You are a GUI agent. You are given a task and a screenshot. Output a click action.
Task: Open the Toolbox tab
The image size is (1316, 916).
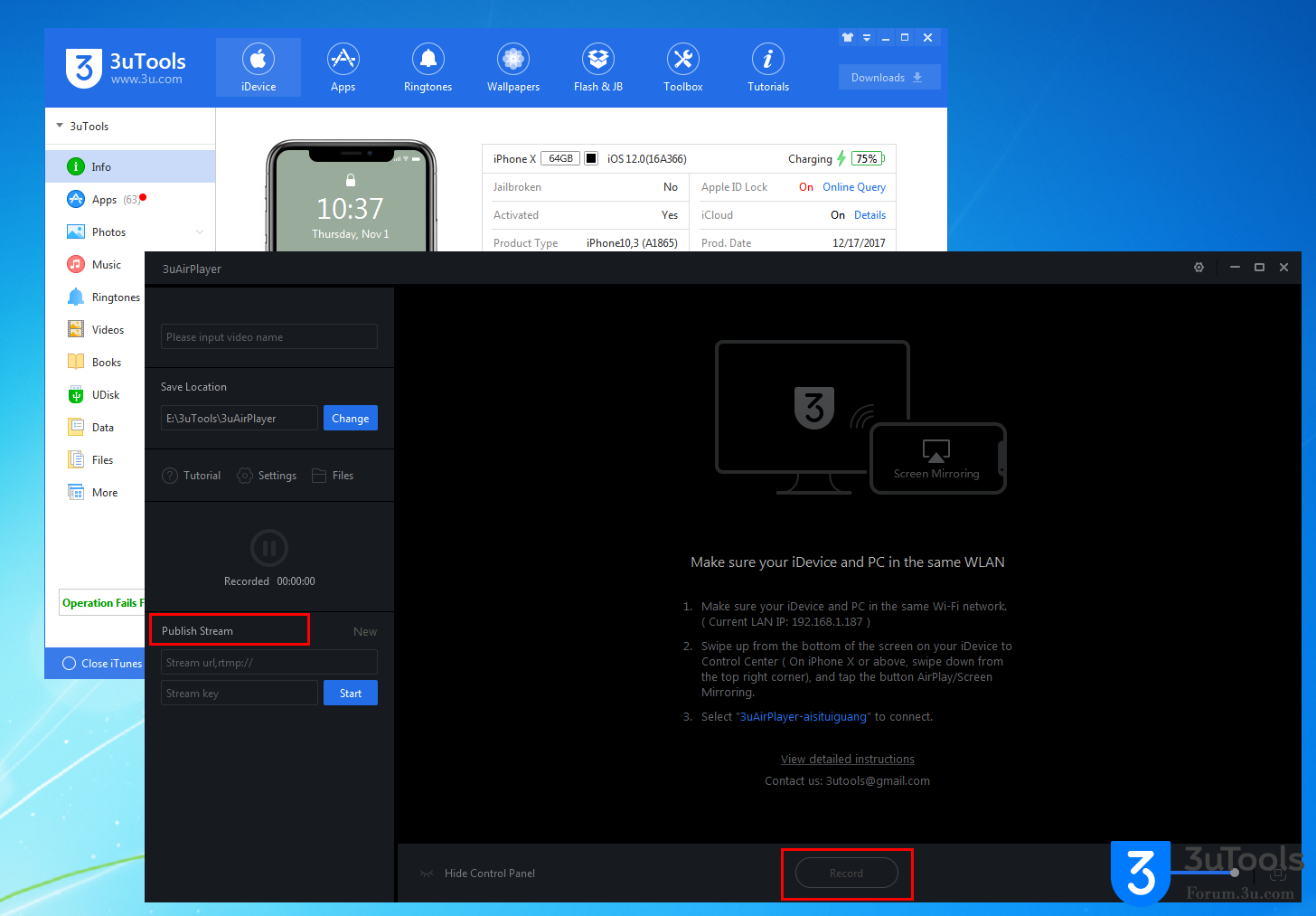[x=683, y=68]
